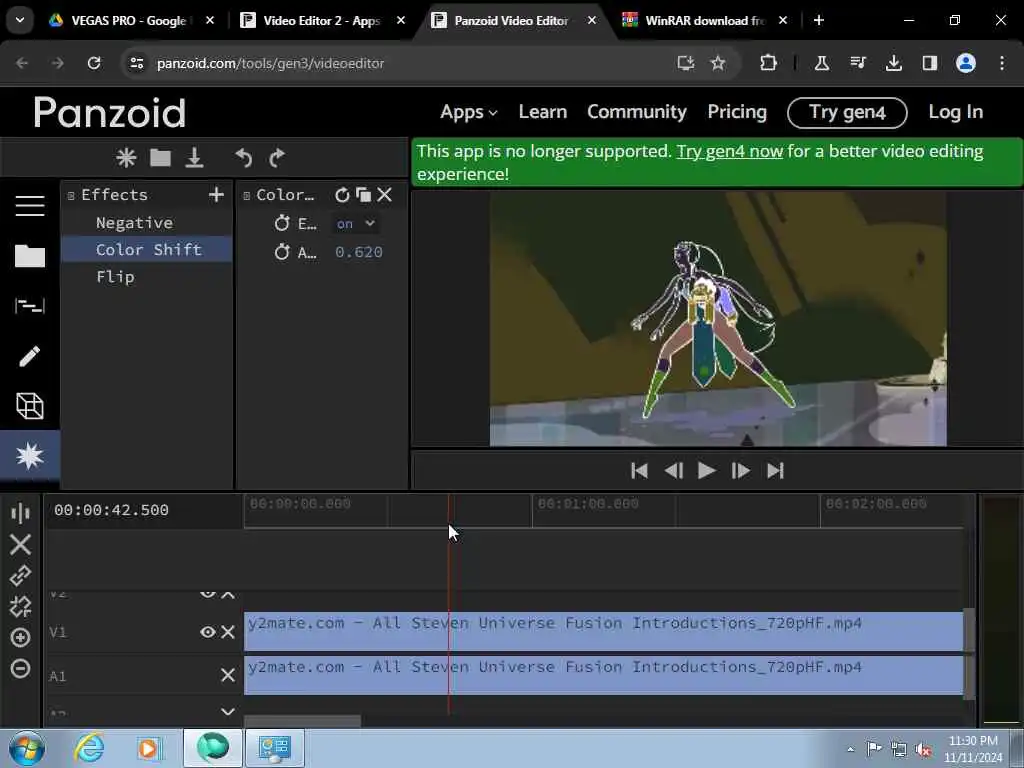Jump to the start of the video
This screenshot has height=768, width=1024.
point(639,471)
